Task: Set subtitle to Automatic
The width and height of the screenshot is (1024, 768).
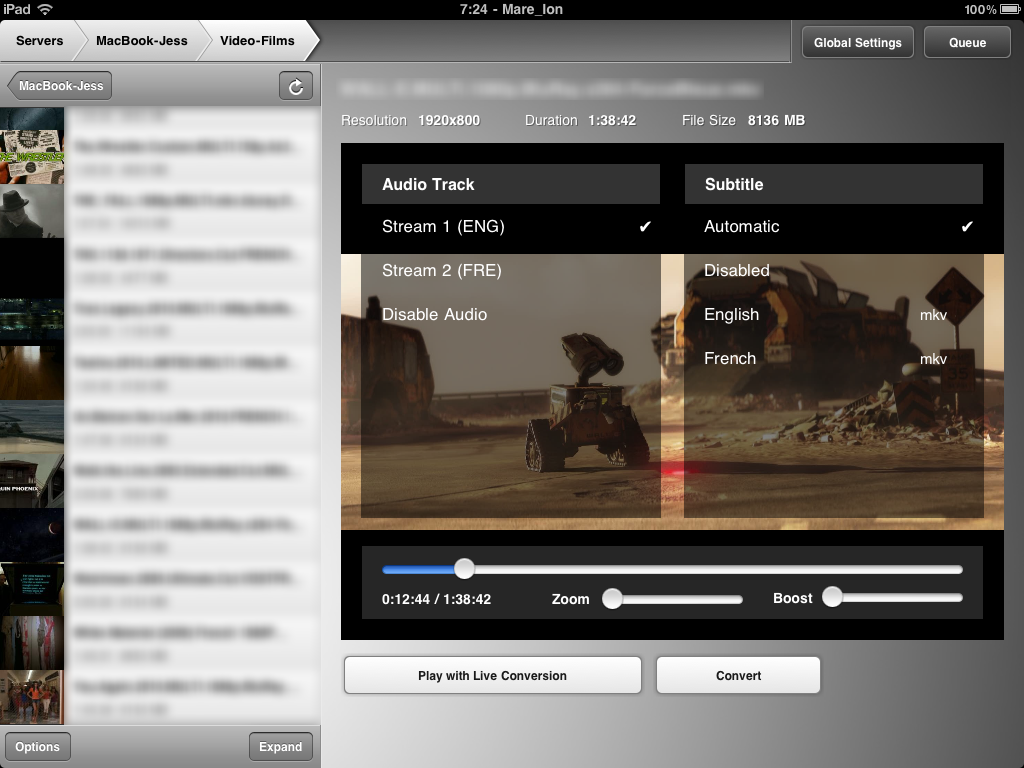Action: pyautogui.click(x=833, y=227)
